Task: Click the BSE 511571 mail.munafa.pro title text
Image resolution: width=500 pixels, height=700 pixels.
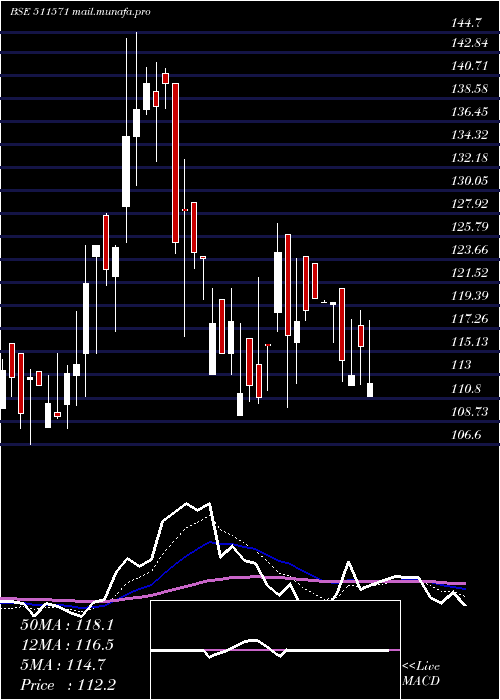Action: (80, 12)
